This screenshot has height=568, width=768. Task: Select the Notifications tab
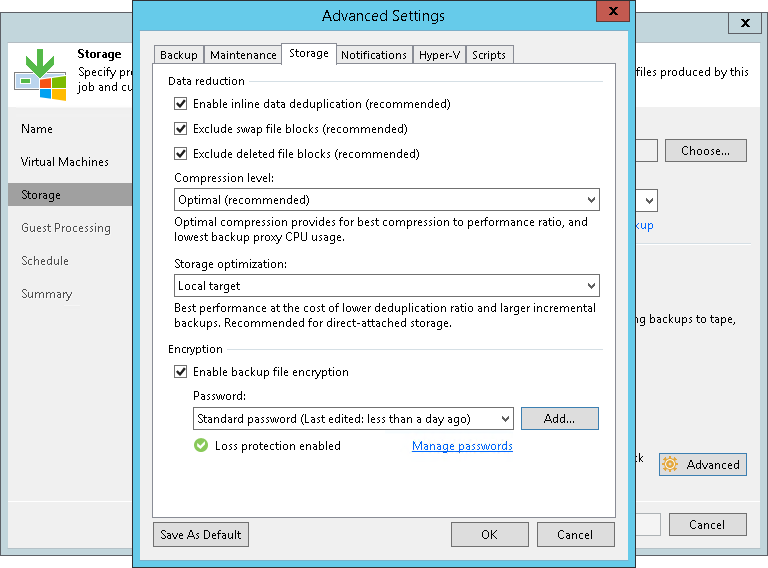tap(373, 55)
